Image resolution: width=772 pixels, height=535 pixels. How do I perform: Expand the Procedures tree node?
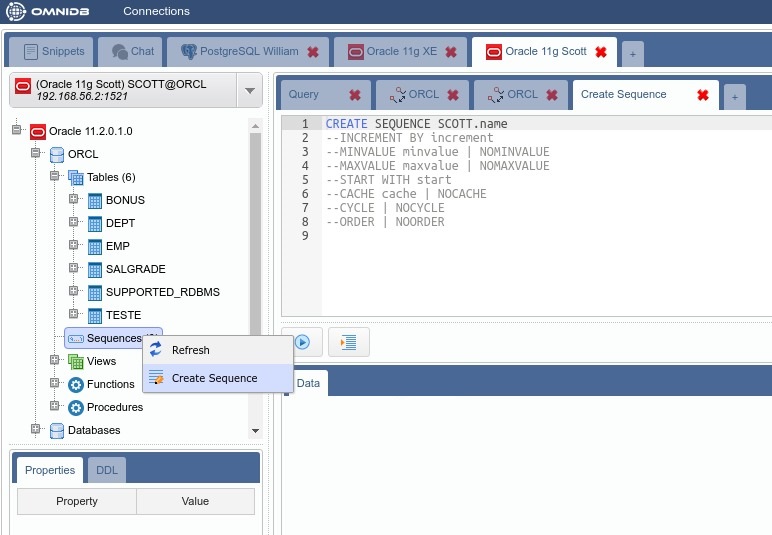click(x=56, y=406)
